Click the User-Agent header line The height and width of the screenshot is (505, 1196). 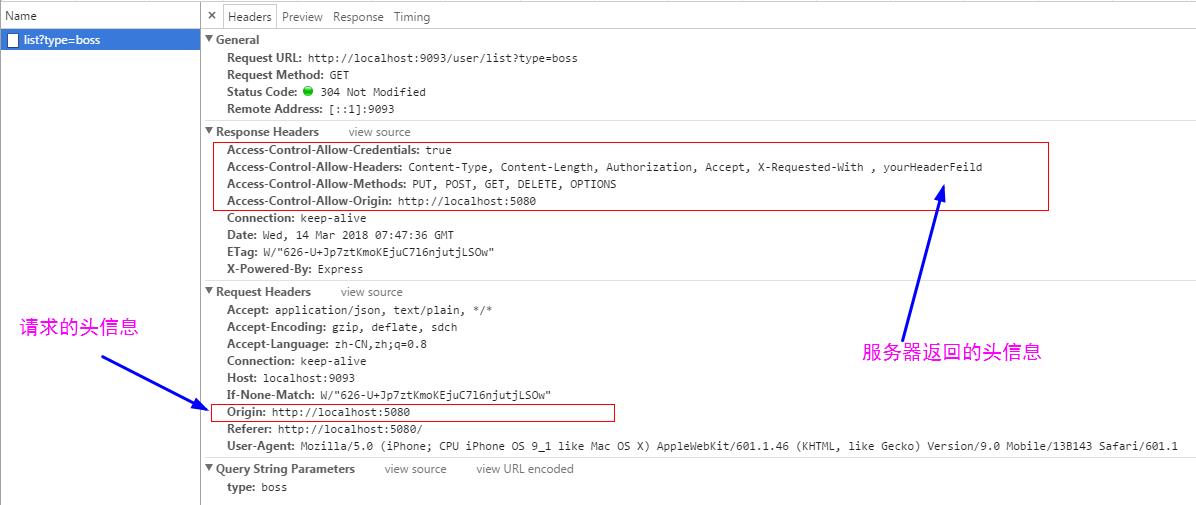702,446
